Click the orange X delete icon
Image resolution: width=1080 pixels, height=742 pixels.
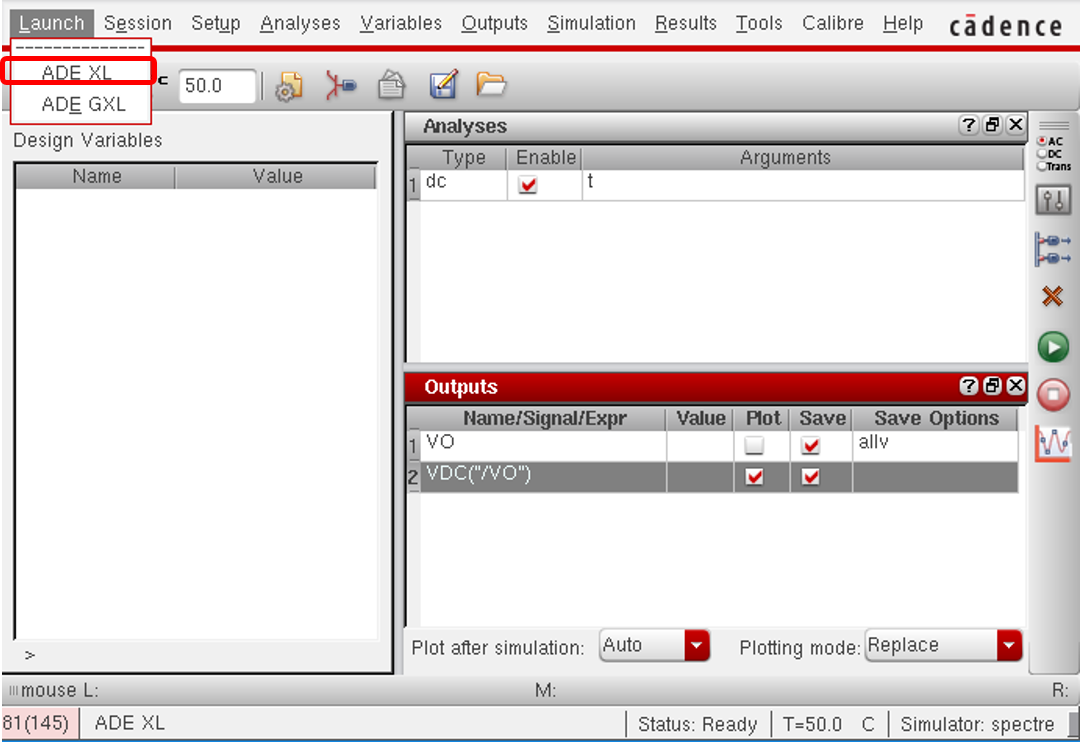click(x=1052, y=297)
